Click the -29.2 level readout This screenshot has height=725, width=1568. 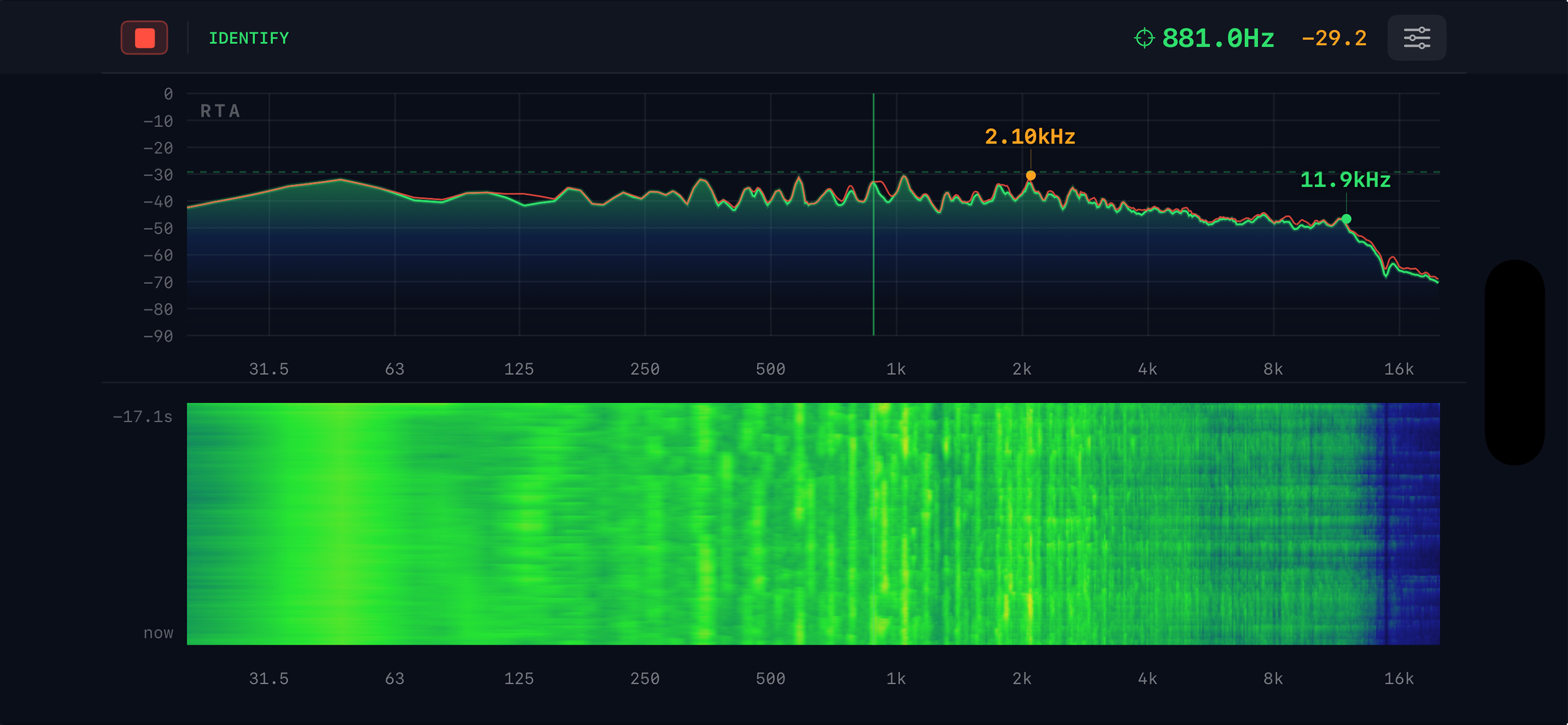tap(1334, 38)
